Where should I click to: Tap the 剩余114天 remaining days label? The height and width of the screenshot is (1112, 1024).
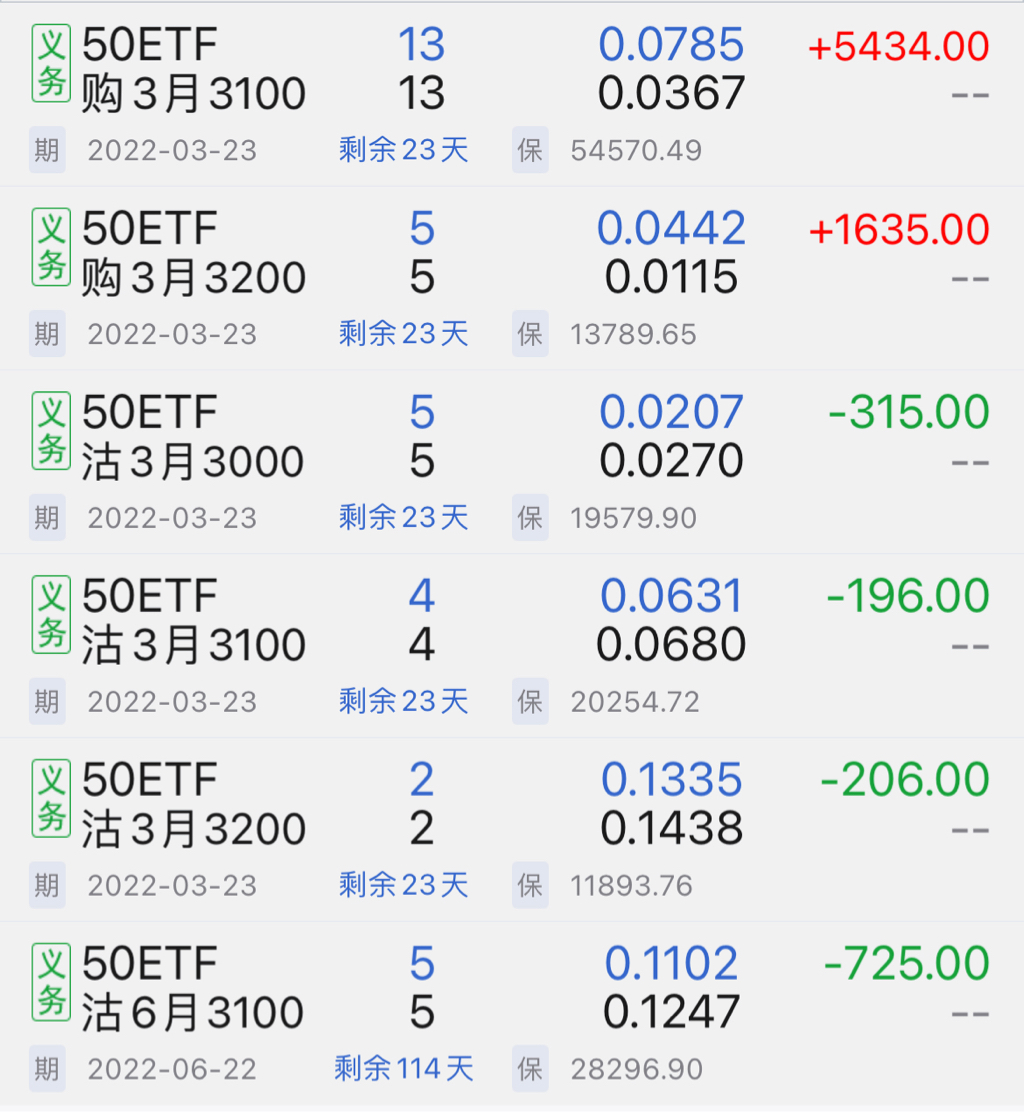[403, 1068]
